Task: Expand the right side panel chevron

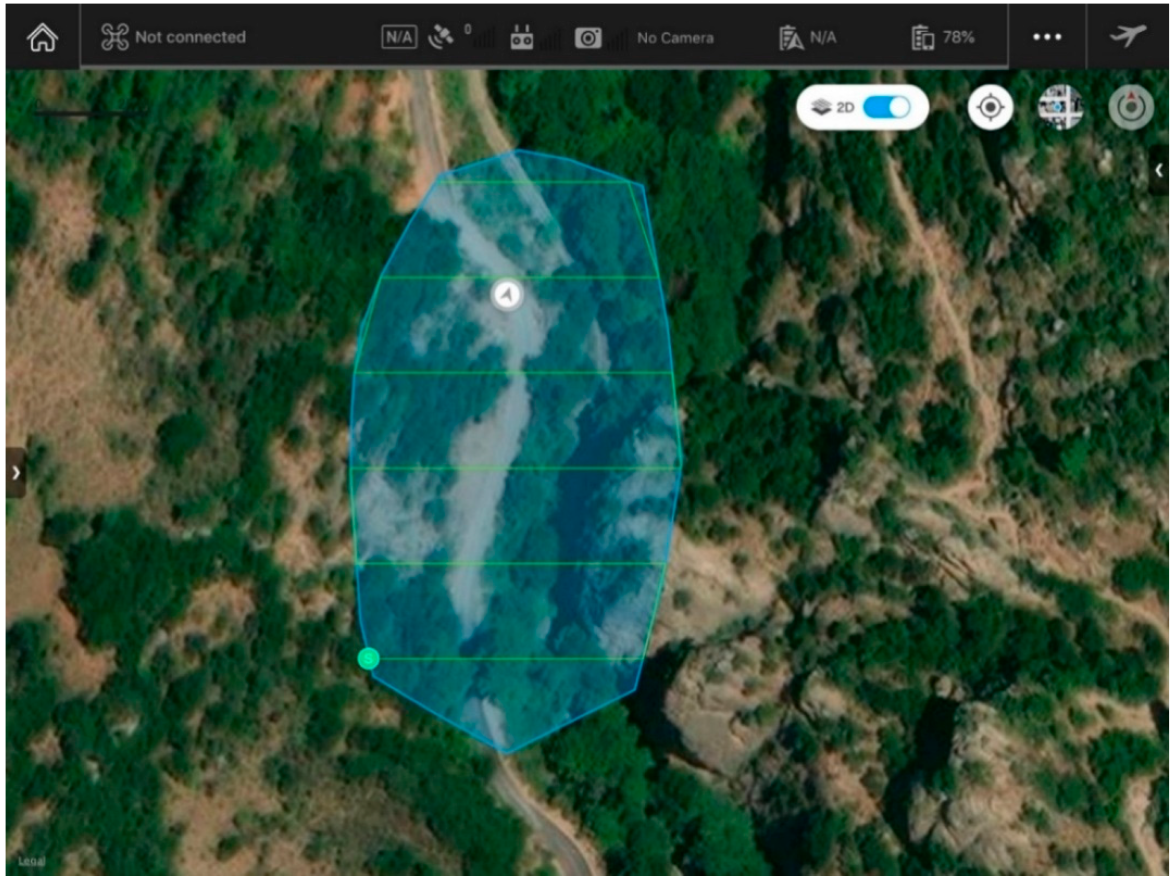Action: (1159, 171)
